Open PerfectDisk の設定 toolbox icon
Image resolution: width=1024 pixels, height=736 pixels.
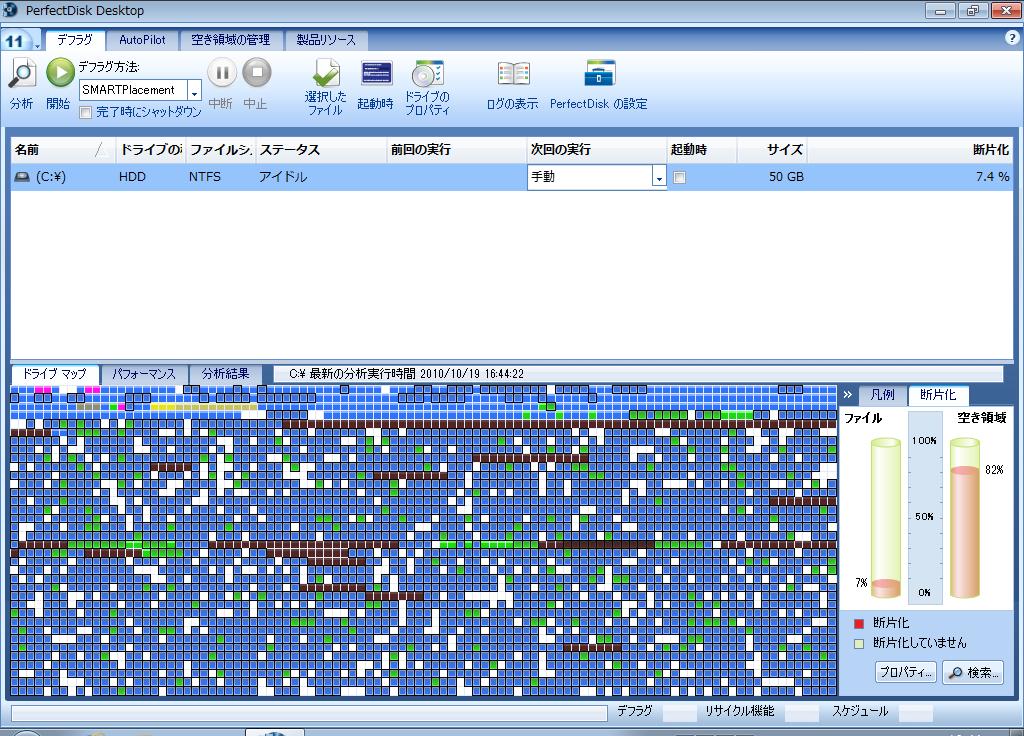[x=600, y=73]
